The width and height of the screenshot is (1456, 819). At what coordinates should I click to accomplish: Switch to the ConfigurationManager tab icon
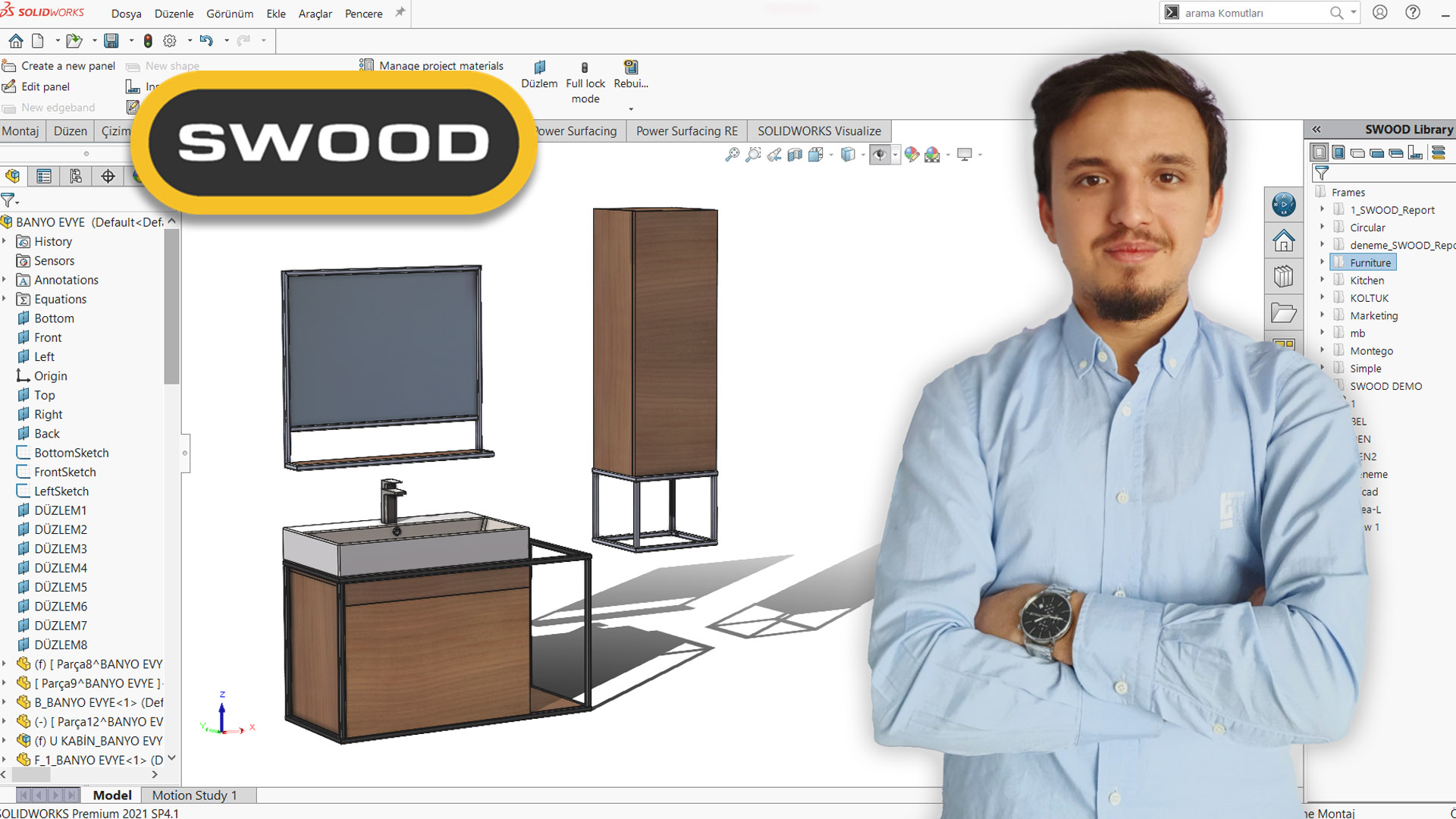point(76,177)
